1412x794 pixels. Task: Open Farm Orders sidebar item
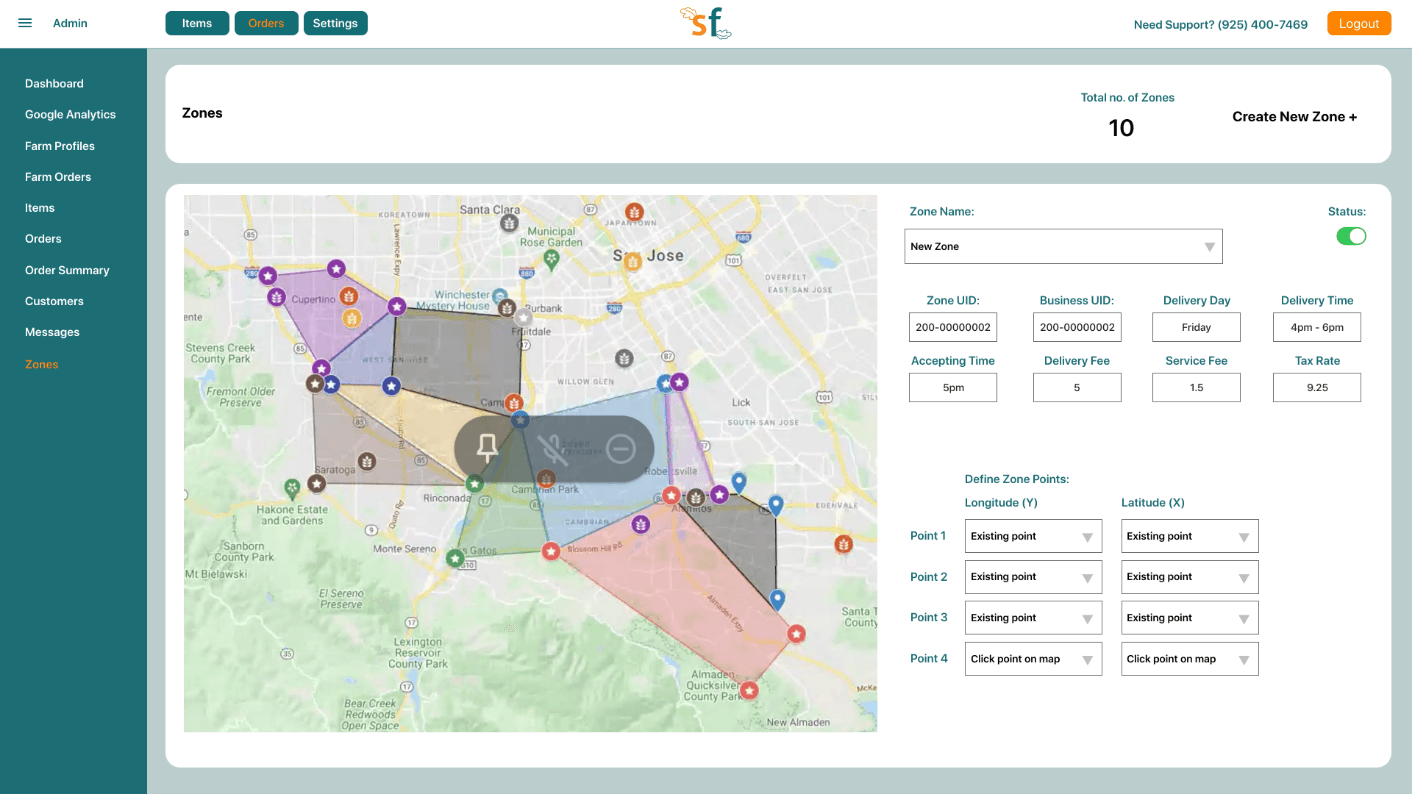point(58,177)
